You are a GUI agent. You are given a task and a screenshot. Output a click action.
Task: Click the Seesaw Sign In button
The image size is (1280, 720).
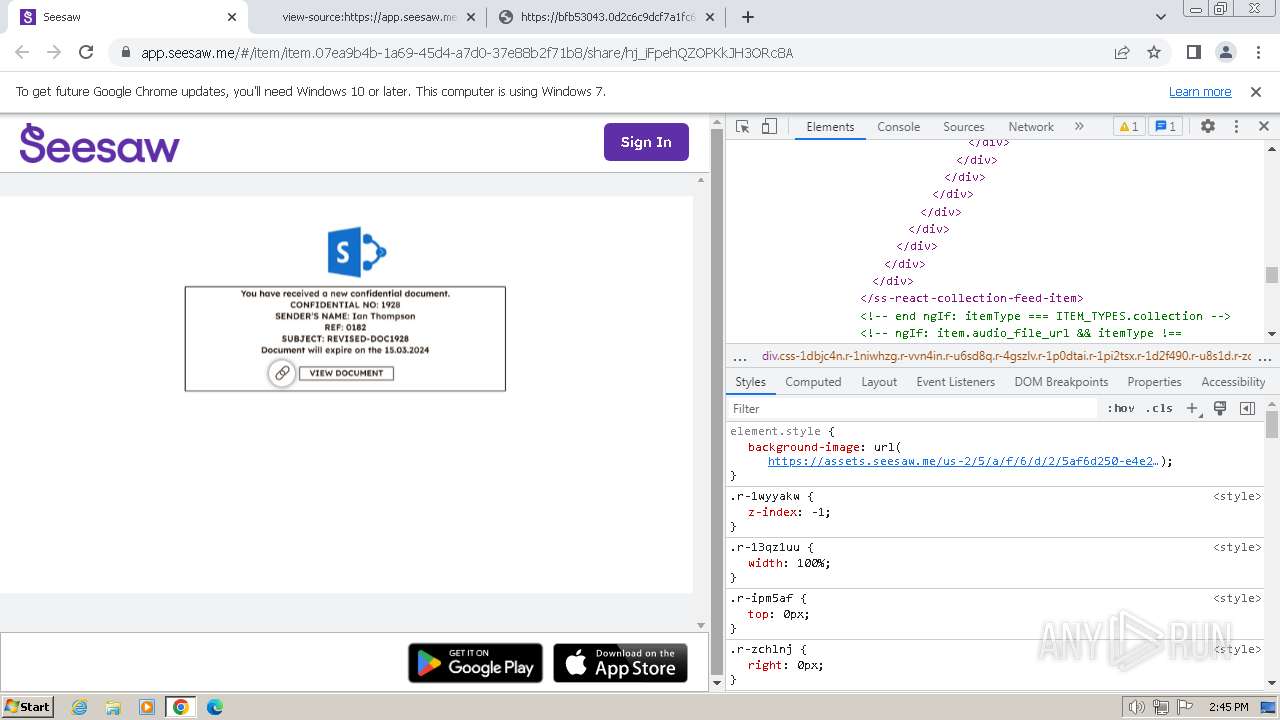click(x=646, y=142)
